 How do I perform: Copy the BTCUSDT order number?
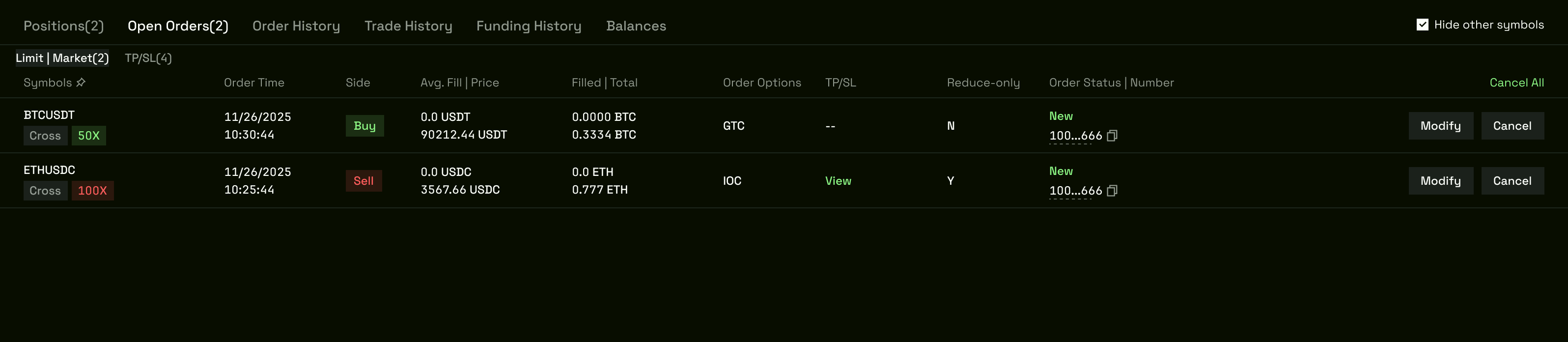[1112, 136]
